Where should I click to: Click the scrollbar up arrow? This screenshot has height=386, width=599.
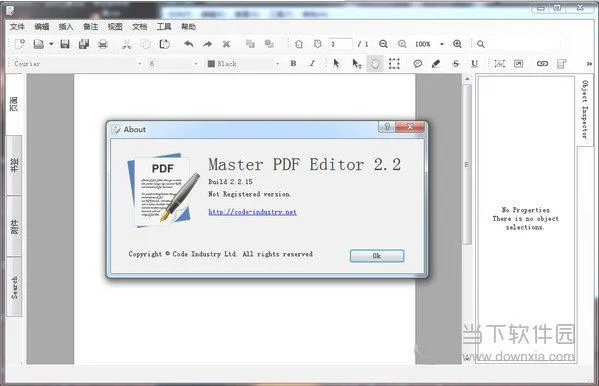click(x=468, y=79)
